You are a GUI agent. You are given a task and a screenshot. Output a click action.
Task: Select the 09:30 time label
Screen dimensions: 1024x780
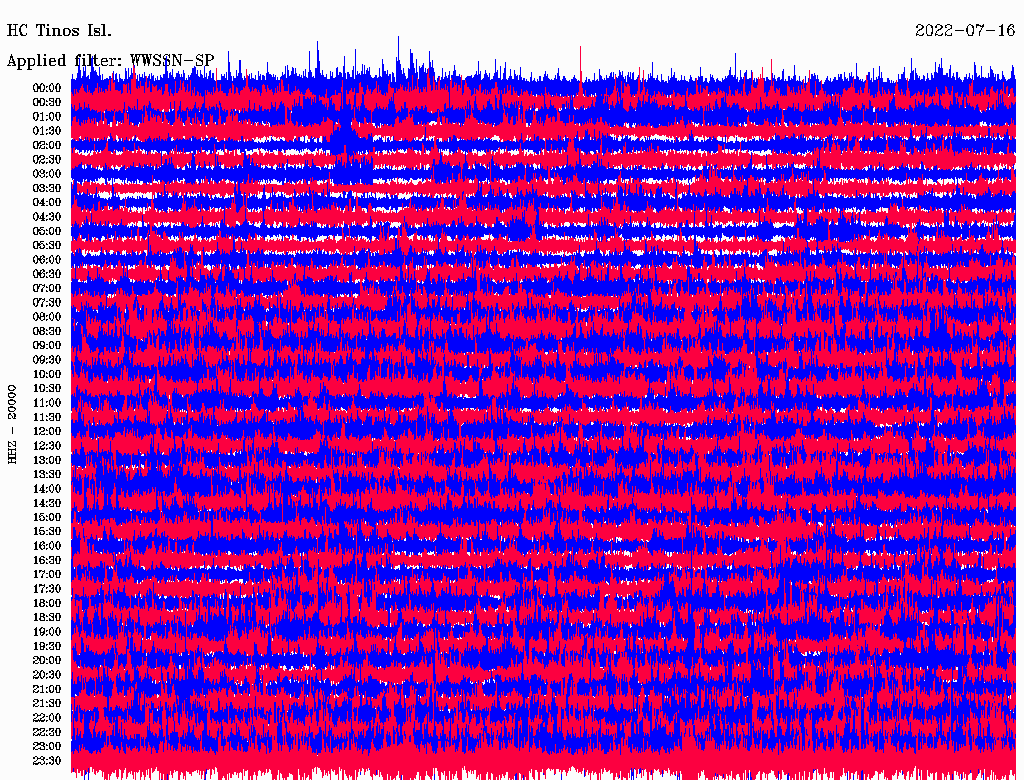pos(47,360)
